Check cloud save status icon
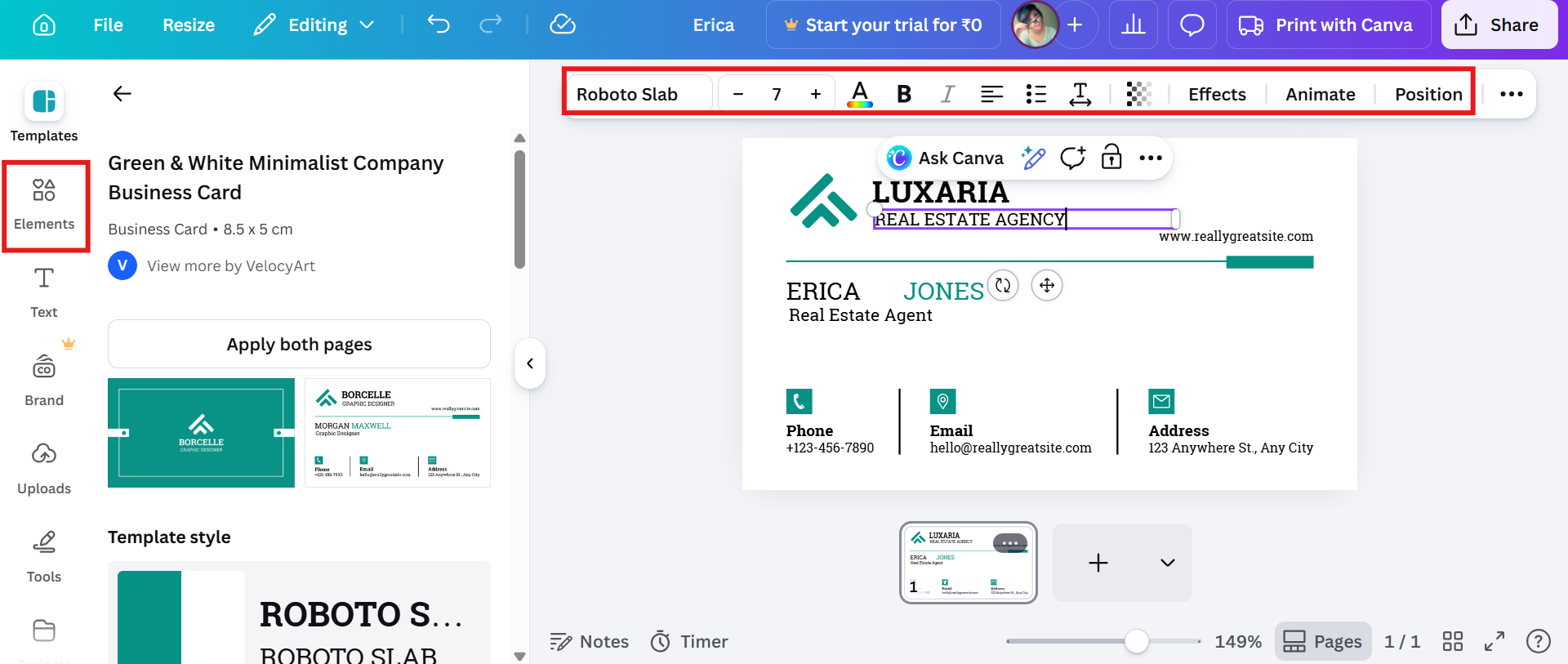Image resolution: width=1568 pixels, height=664 pixels. [563, 25]
